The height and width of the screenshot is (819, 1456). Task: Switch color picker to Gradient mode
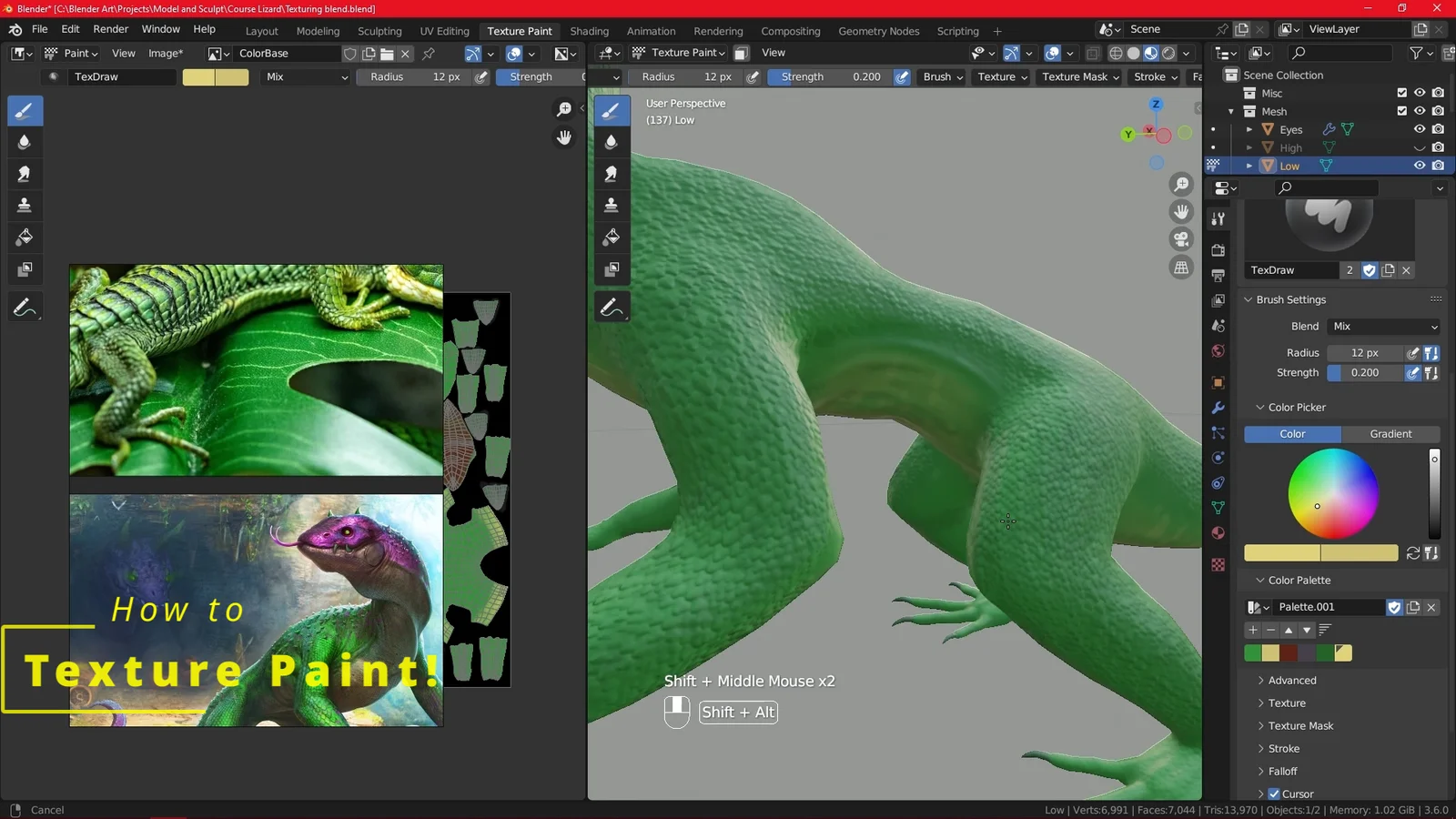1390,434
